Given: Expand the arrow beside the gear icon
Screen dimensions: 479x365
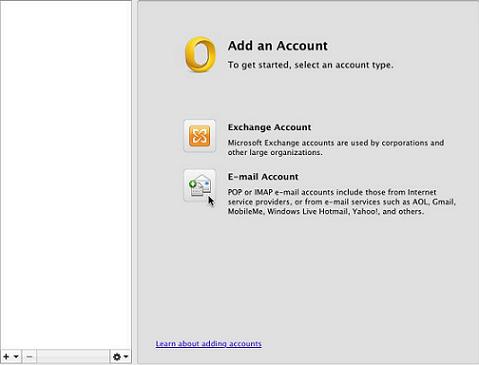Looking at the screenshot, I should tap(126, 357).
